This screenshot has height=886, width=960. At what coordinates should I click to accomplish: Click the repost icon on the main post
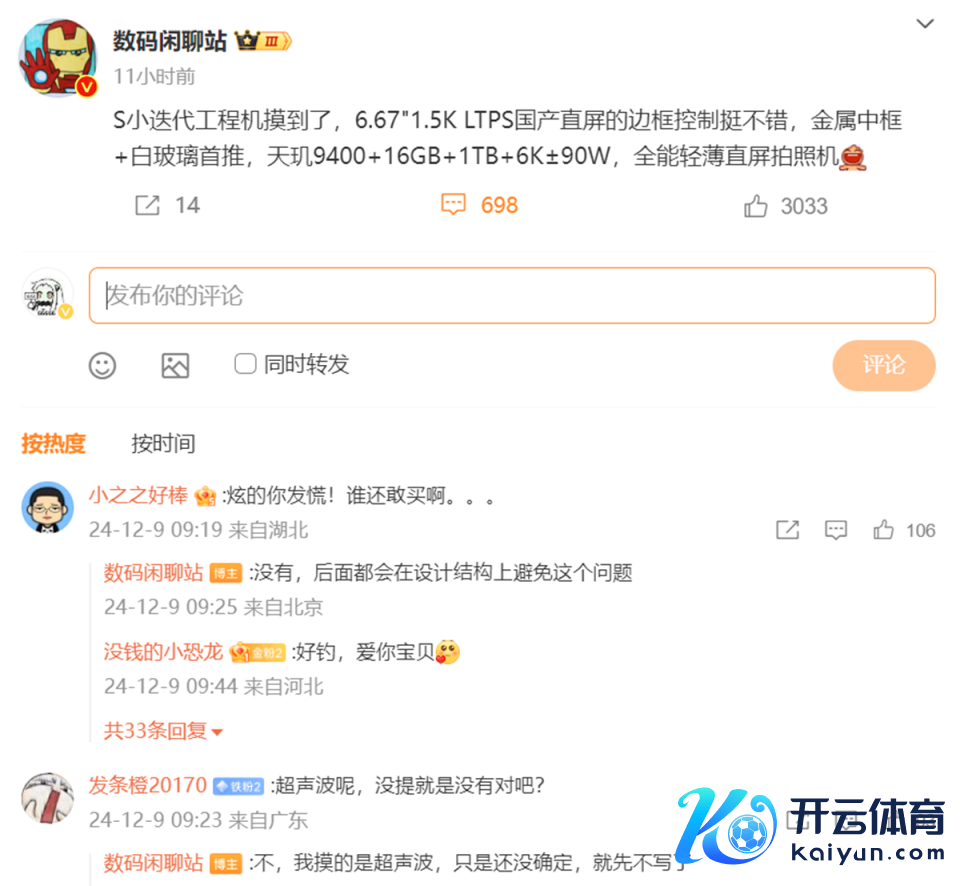(147, 205)
